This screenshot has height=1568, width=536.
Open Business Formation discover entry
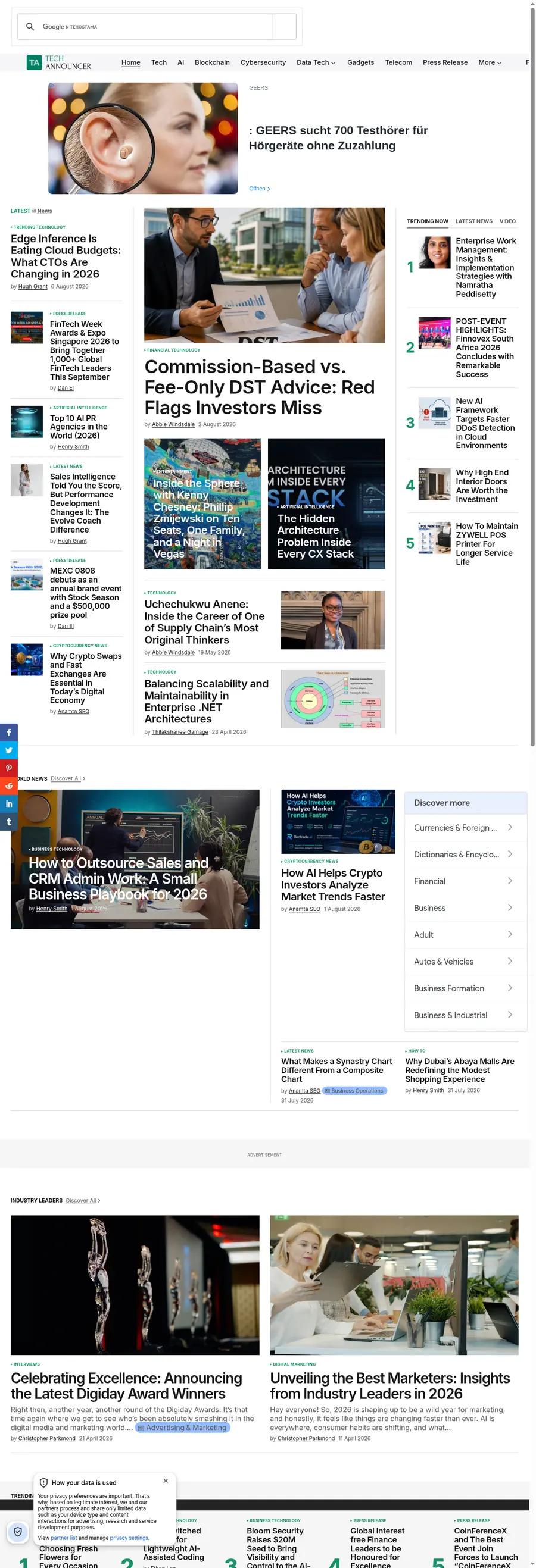coord(465,988)
